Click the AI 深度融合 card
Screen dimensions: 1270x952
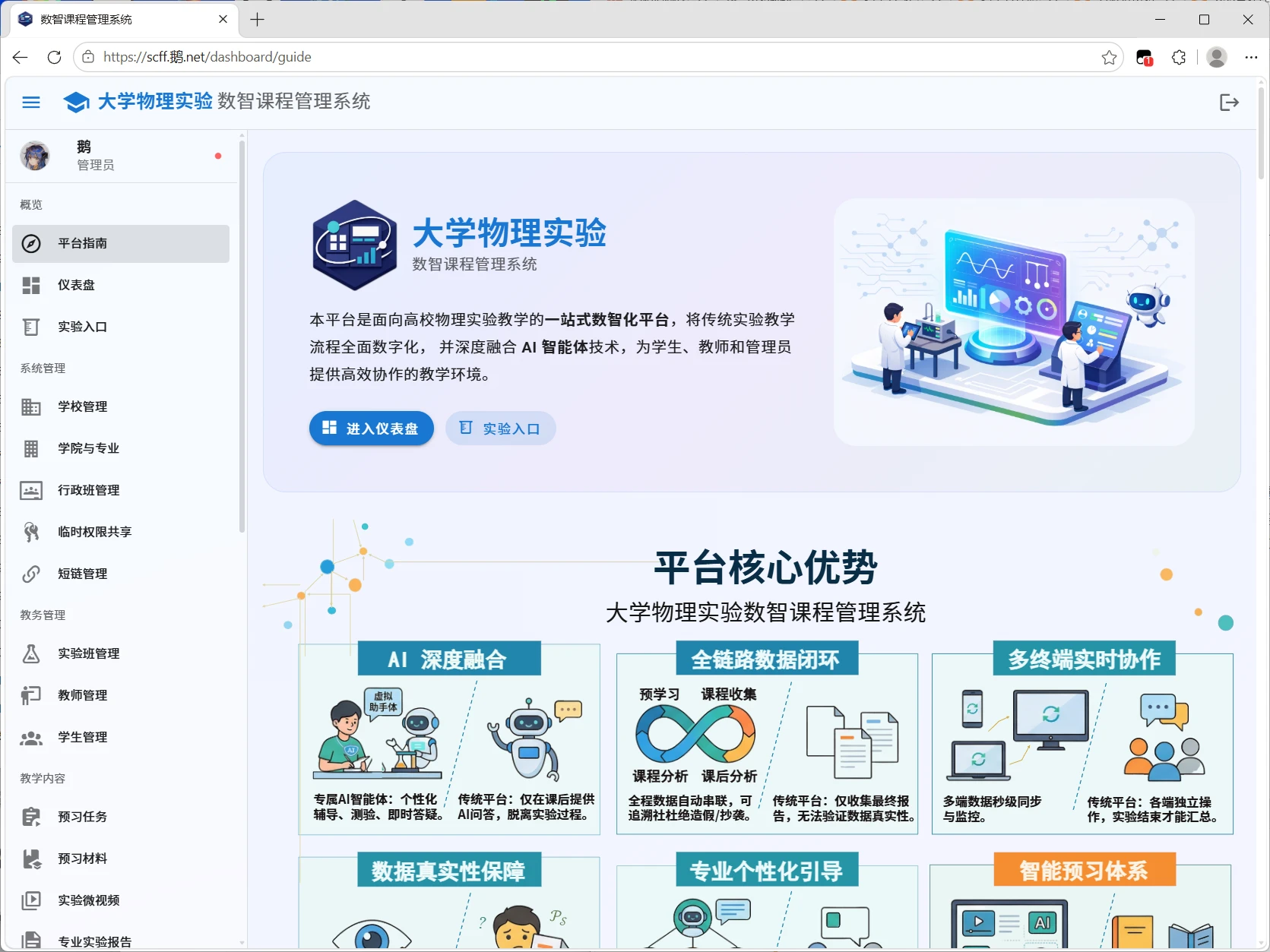[449, 739]
